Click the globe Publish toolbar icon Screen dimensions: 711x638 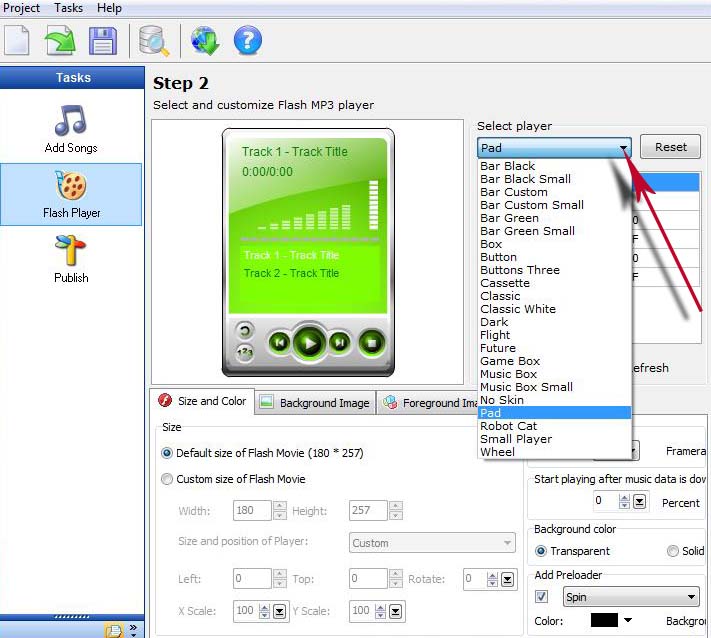click(205, 41)
